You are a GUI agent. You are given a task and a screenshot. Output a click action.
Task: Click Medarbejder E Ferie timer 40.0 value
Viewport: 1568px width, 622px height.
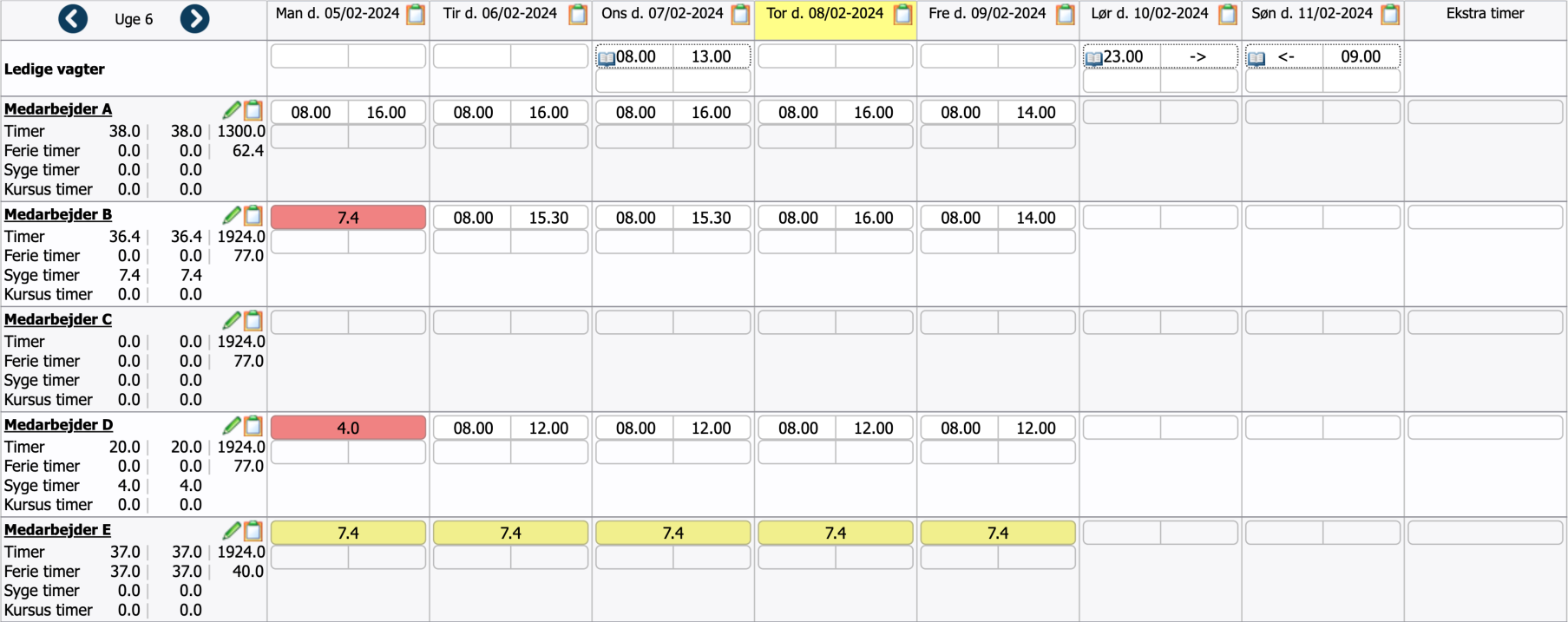(248, 572)
